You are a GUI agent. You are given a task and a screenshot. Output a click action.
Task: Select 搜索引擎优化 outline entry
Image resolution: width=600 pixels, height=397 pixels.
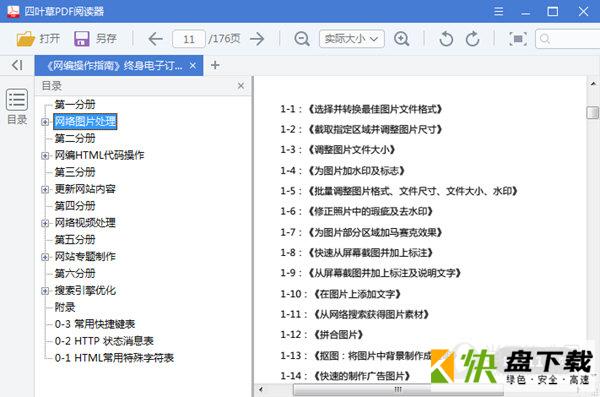pyautogui.click(x=85, y=290)
